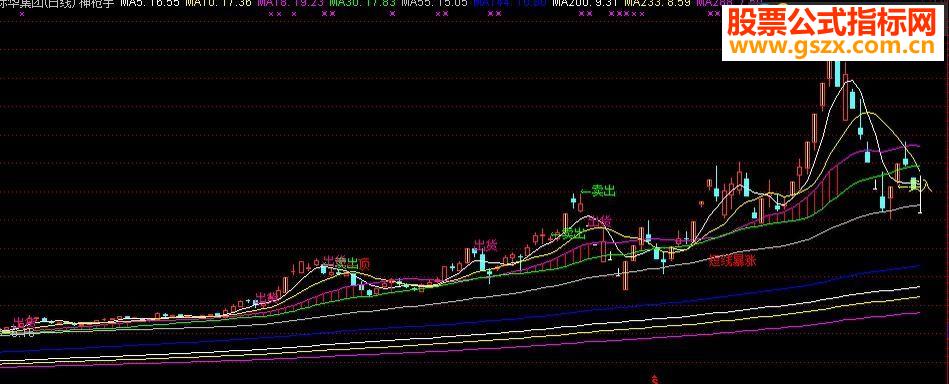
Task: Click the 神枪手 indicator name
Action: tap(97, 4)
